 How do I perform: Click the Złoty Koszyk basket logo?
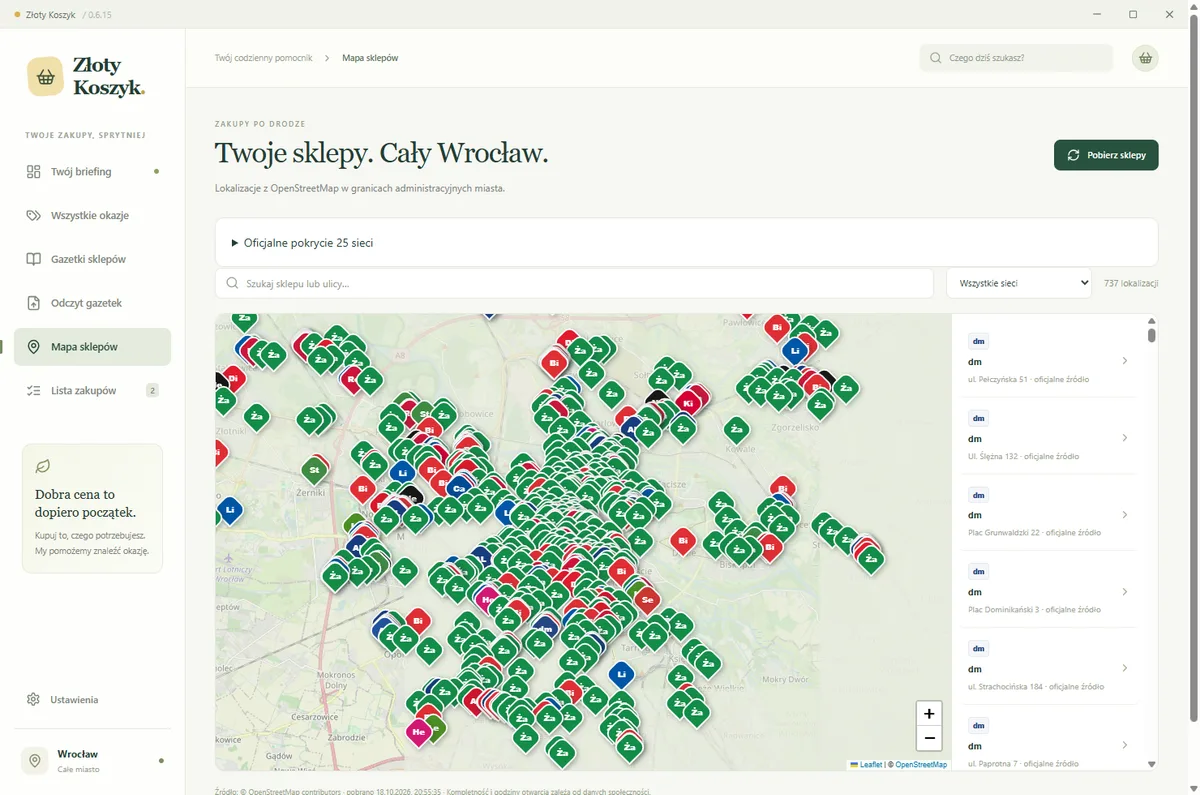(45, 76)
